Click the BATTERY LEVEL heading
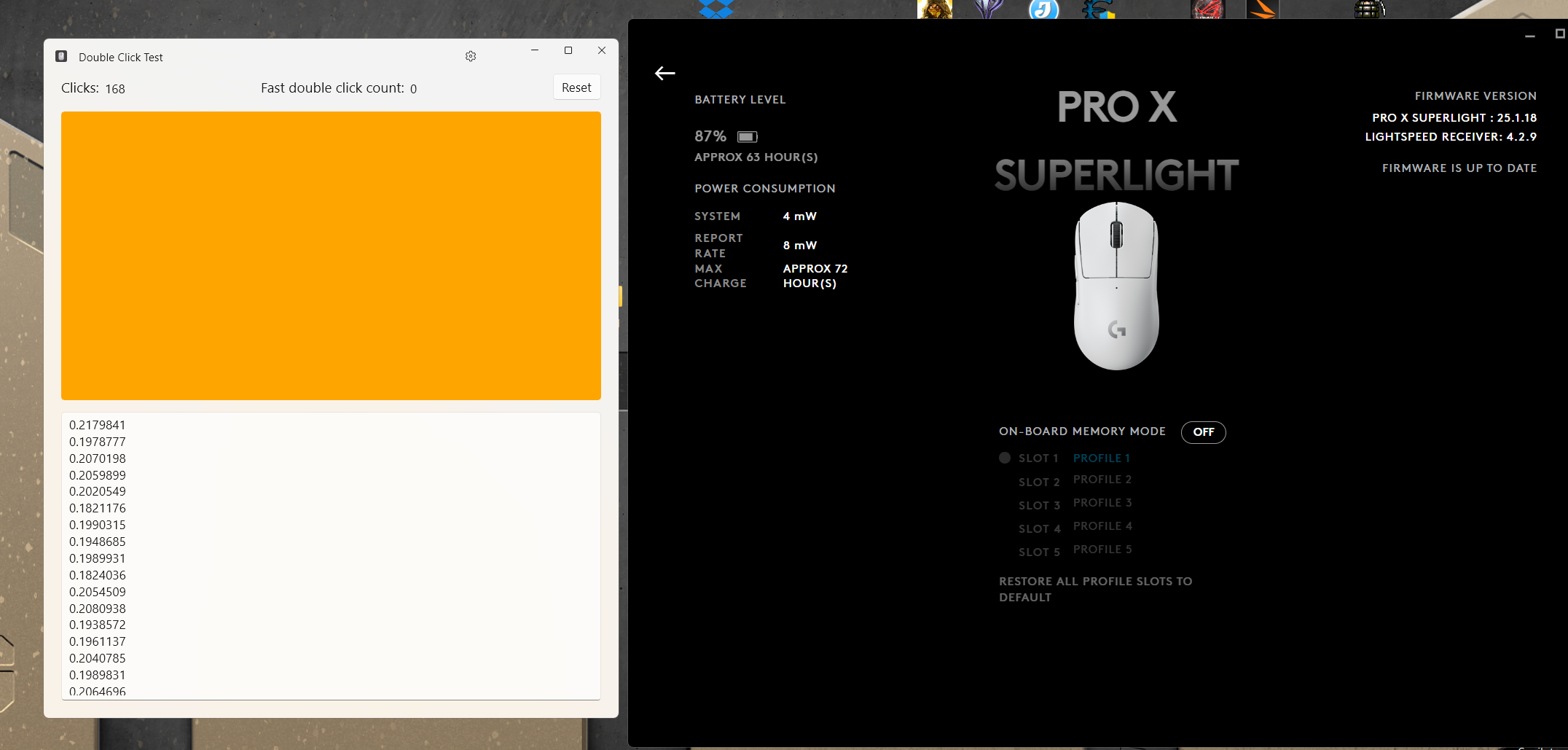Image resolution: width=1568 pixels, height=750 pixels. tap(740, 100)
